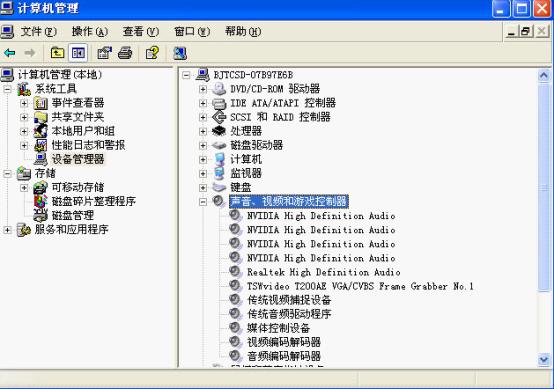Select 设备管理器 in the left tree
Image resolution: width=554 pixels, height=389 pixels.
(78, 159)
